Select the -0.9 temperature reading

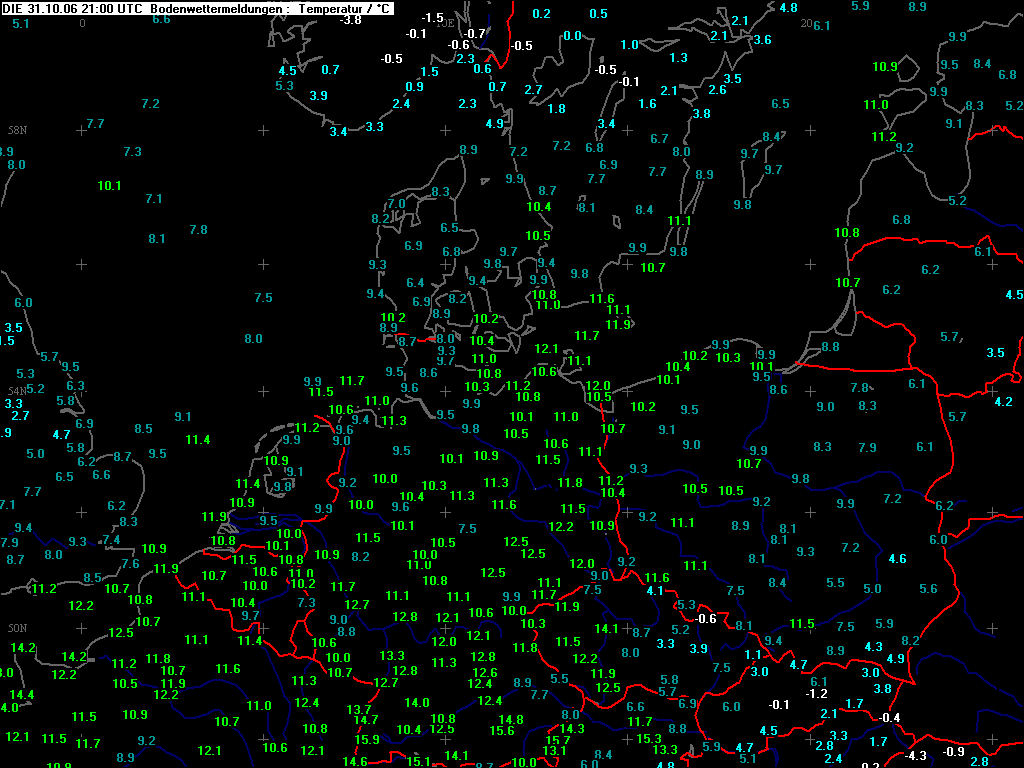[953, 752]
